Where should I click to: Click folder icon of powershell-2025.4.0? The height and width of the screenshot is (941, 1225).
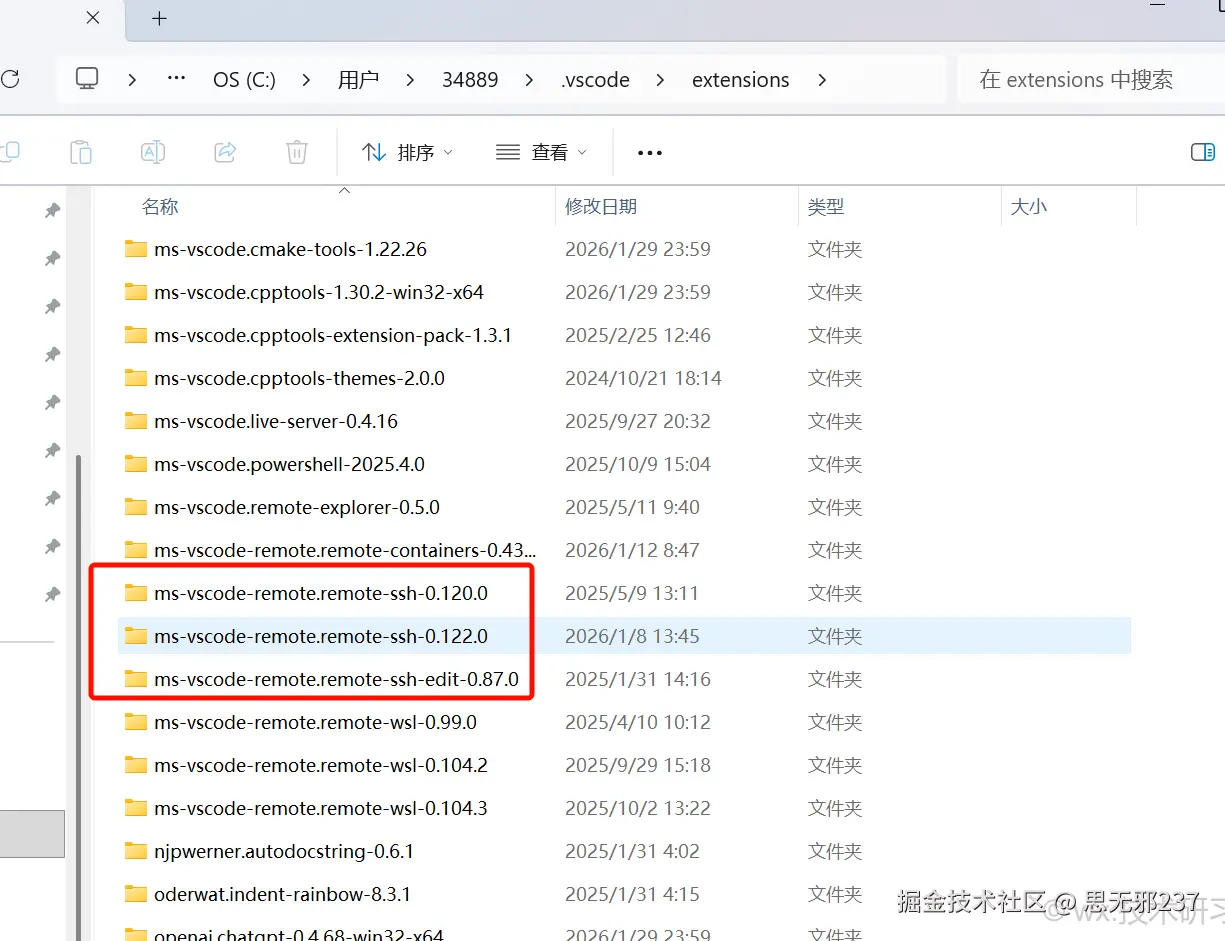(x=136, y=464)
